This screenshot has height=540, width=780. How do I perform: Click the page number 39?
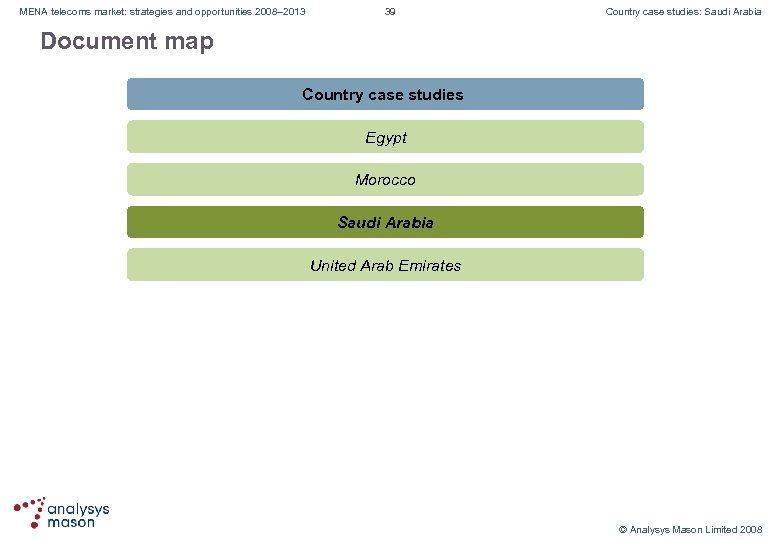point(390,11)
